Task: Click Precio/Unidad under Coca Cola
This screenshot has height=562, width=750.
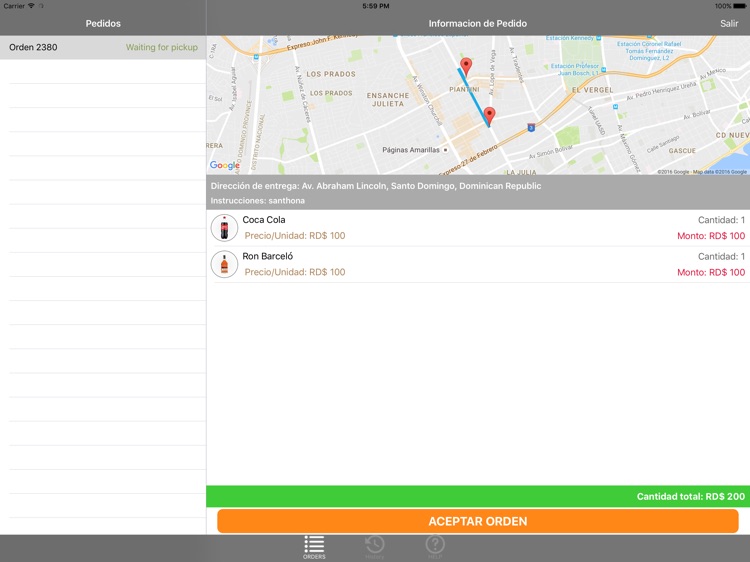Action: 295,235
